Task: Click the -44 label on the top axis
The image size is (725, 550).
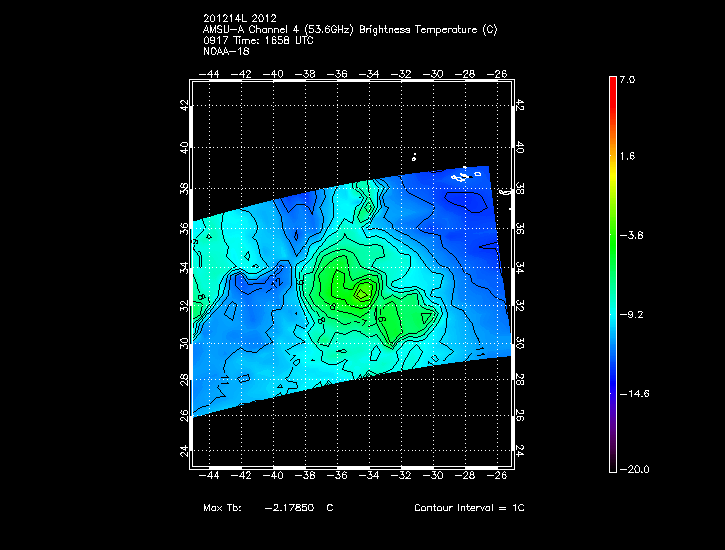Action: 210,74
